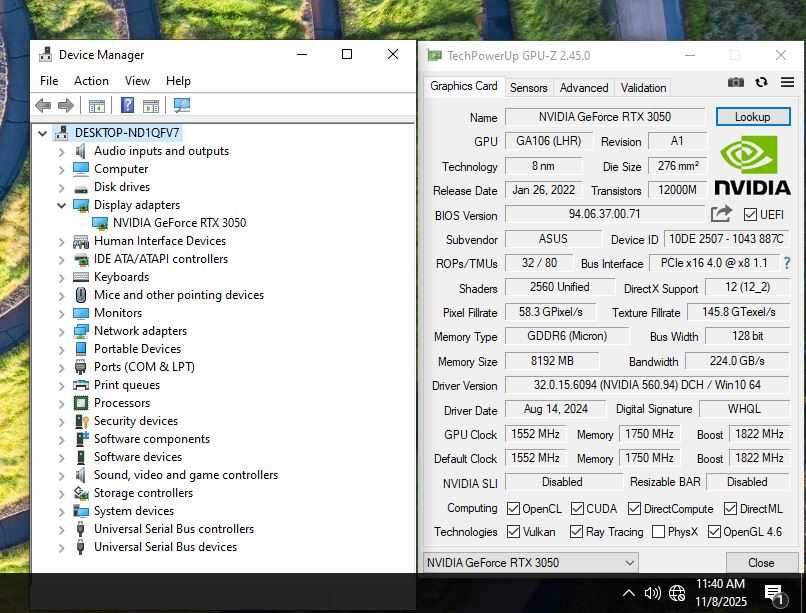The height and width of the screenshot is (613, 806).
Task: Toggle the UEFI checkbox
Action: 750,214
